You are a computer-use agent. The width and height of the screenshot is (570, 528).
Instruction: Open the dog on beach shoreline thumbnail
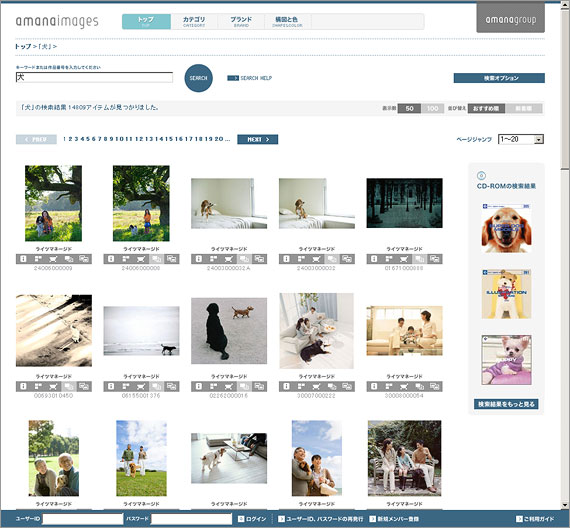coord(141,331)
